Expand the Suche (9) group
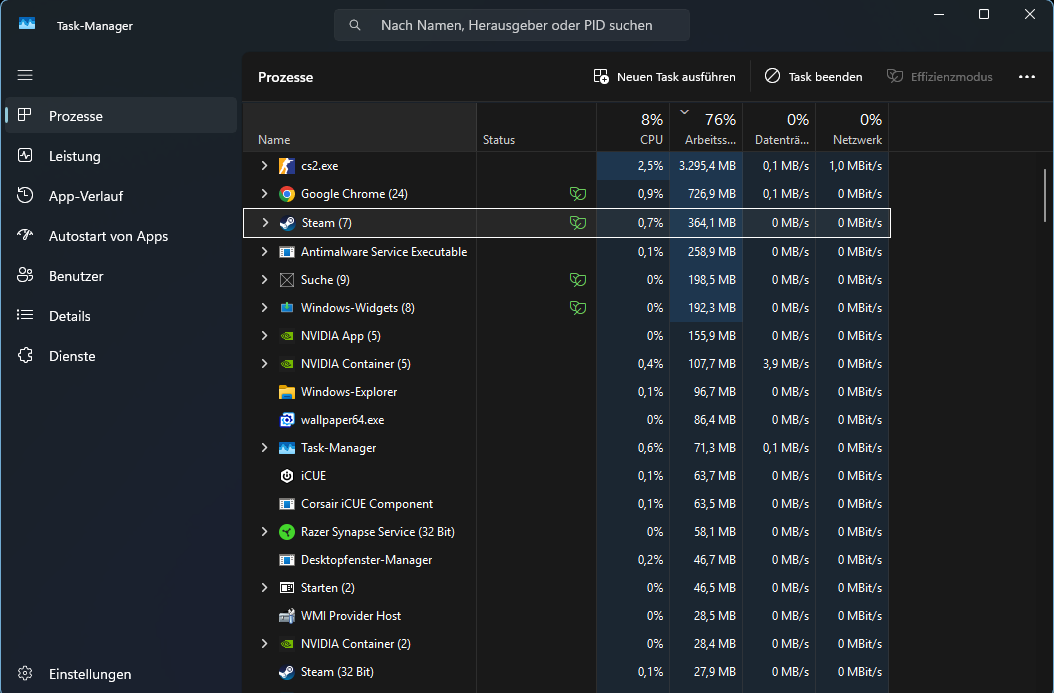This screenshot has height=693, width=1054. (264, 280)
